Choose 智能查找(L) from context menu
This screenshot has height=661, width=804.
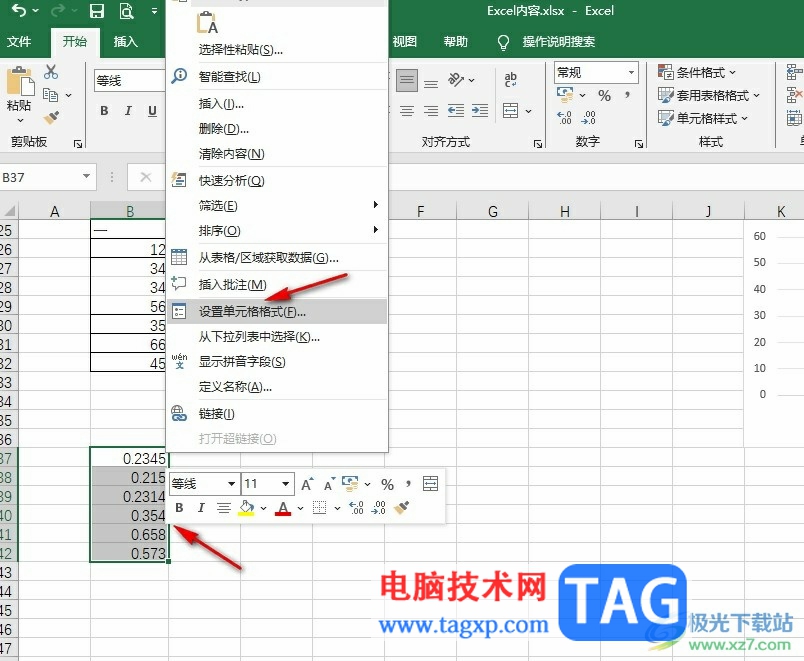click(x=277, y=77)
